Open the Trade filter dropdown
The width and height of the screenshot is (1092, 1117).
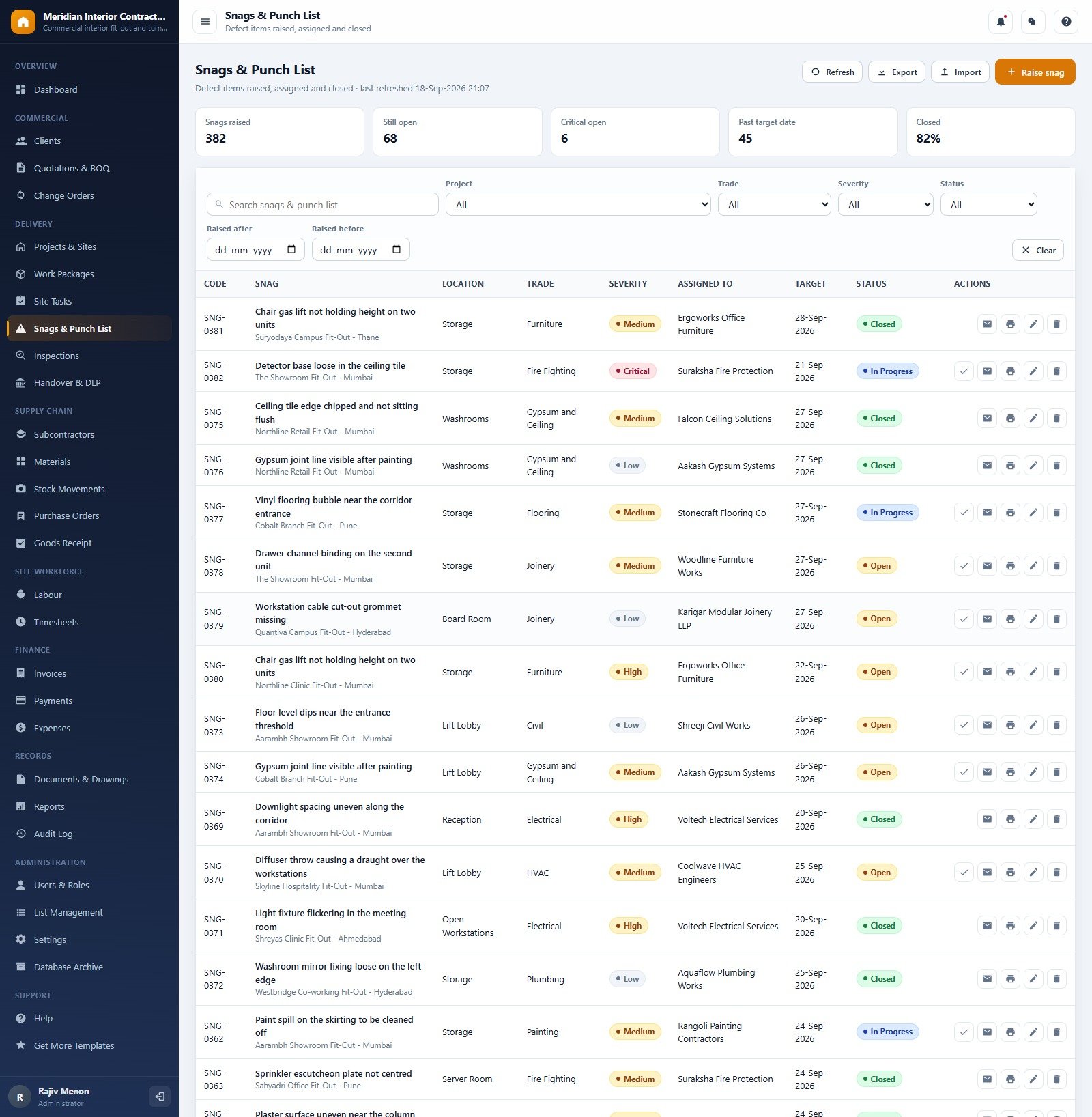click(774, 205)
